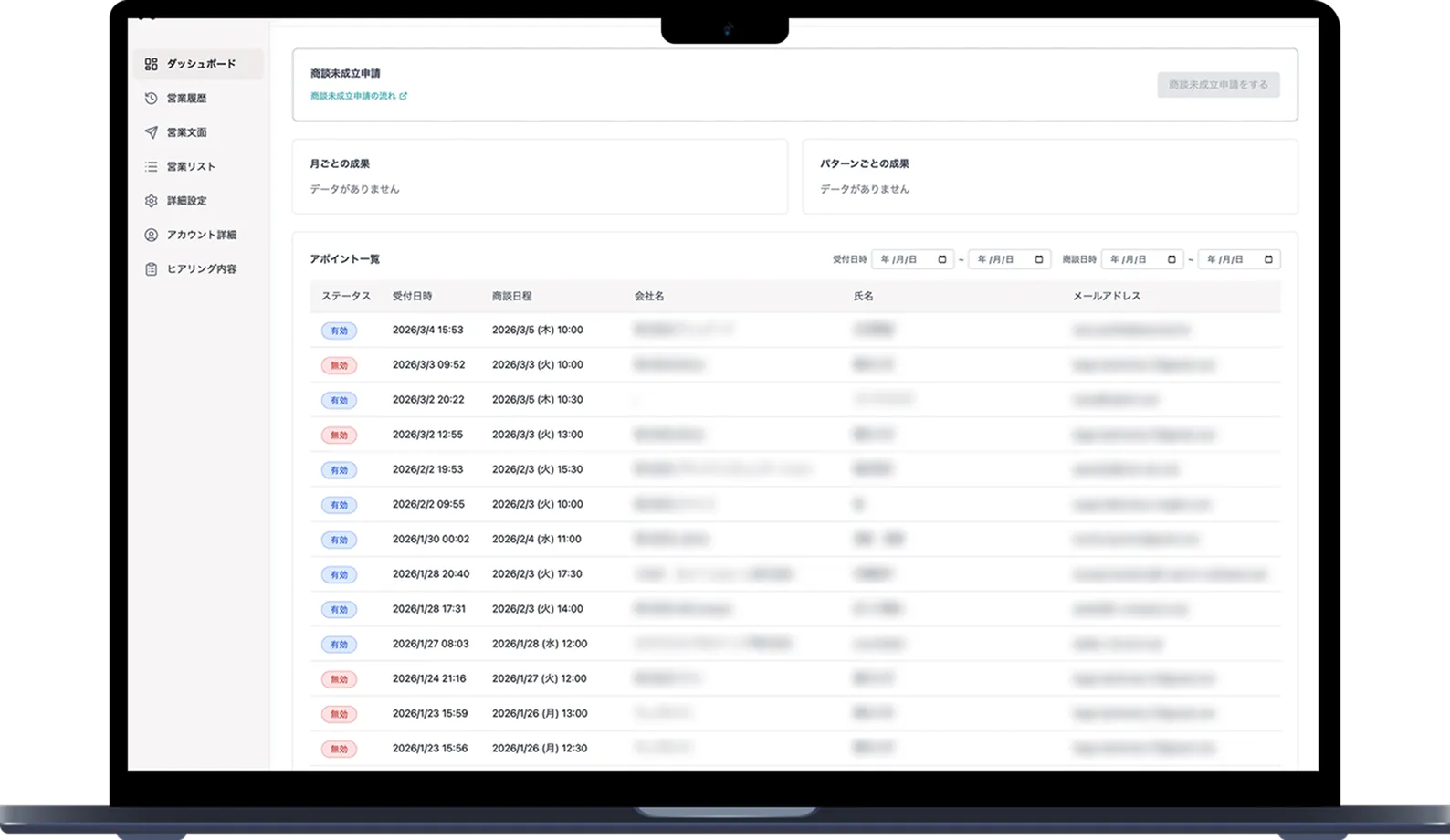Click the 営業履歴 history clock icon
Screen dimensions: 1450x840
[x=152, y=99]
